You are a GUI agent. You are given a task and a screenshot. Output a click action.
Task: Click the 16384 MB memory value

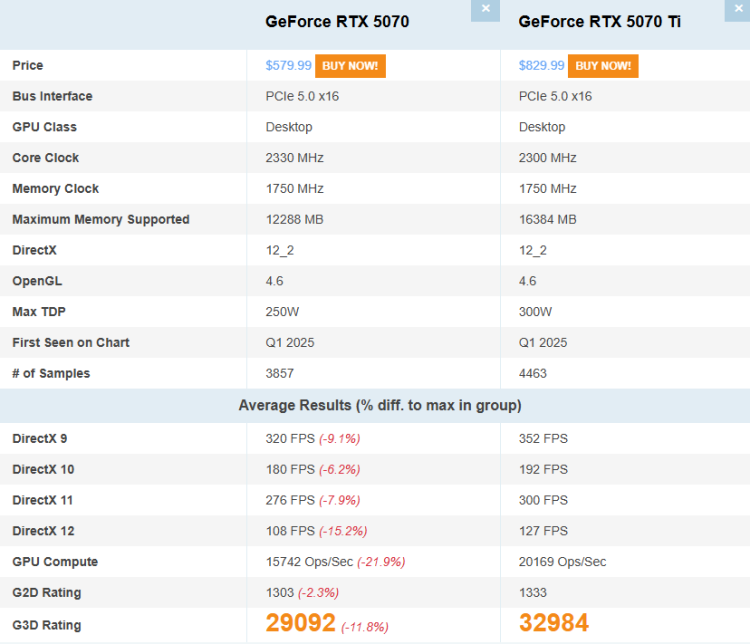548,220
